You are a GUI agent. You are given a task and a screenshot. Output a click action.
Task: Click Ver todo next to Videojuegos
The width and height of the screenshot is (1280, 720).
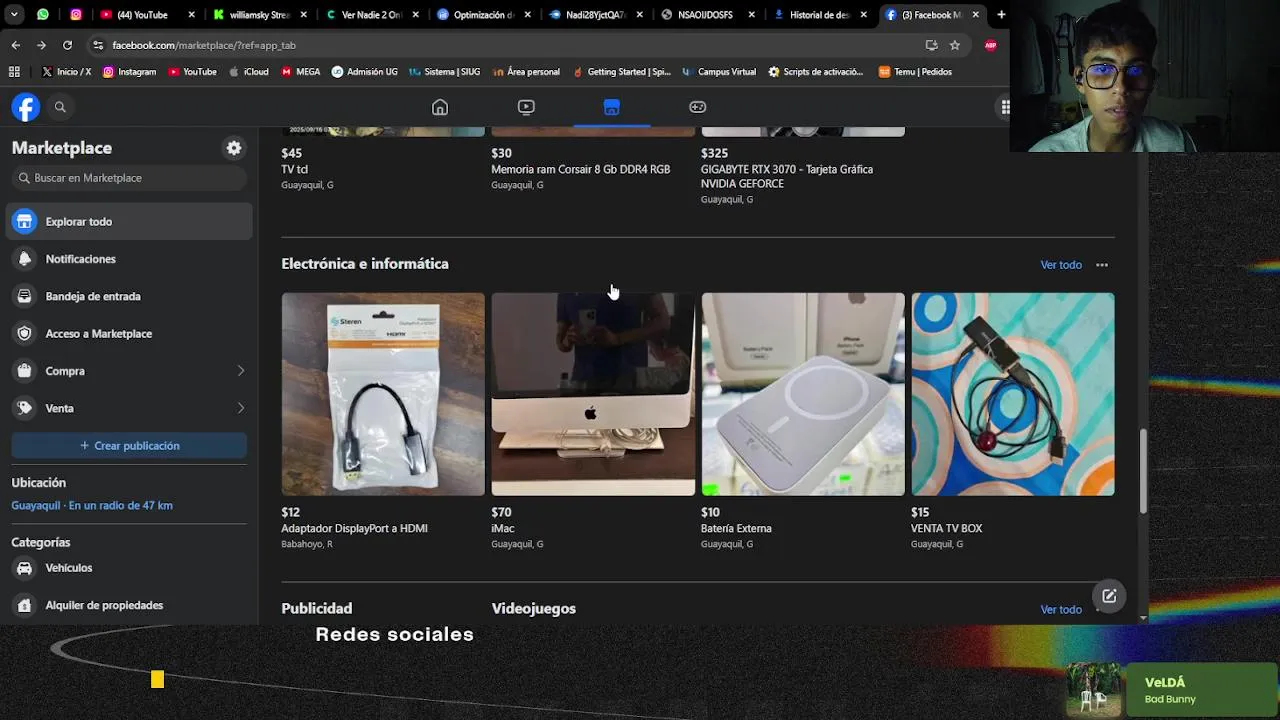pyautogui.click(x=1061, y=610)
